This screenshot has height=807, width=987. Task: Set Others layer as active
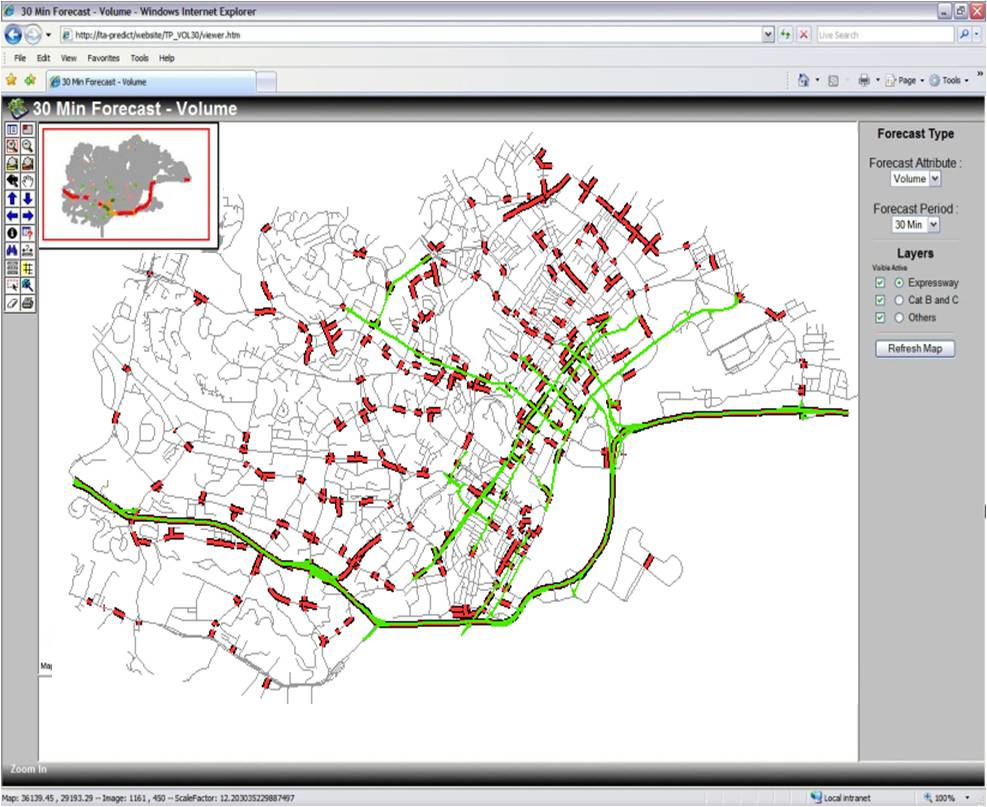point(899,318)
